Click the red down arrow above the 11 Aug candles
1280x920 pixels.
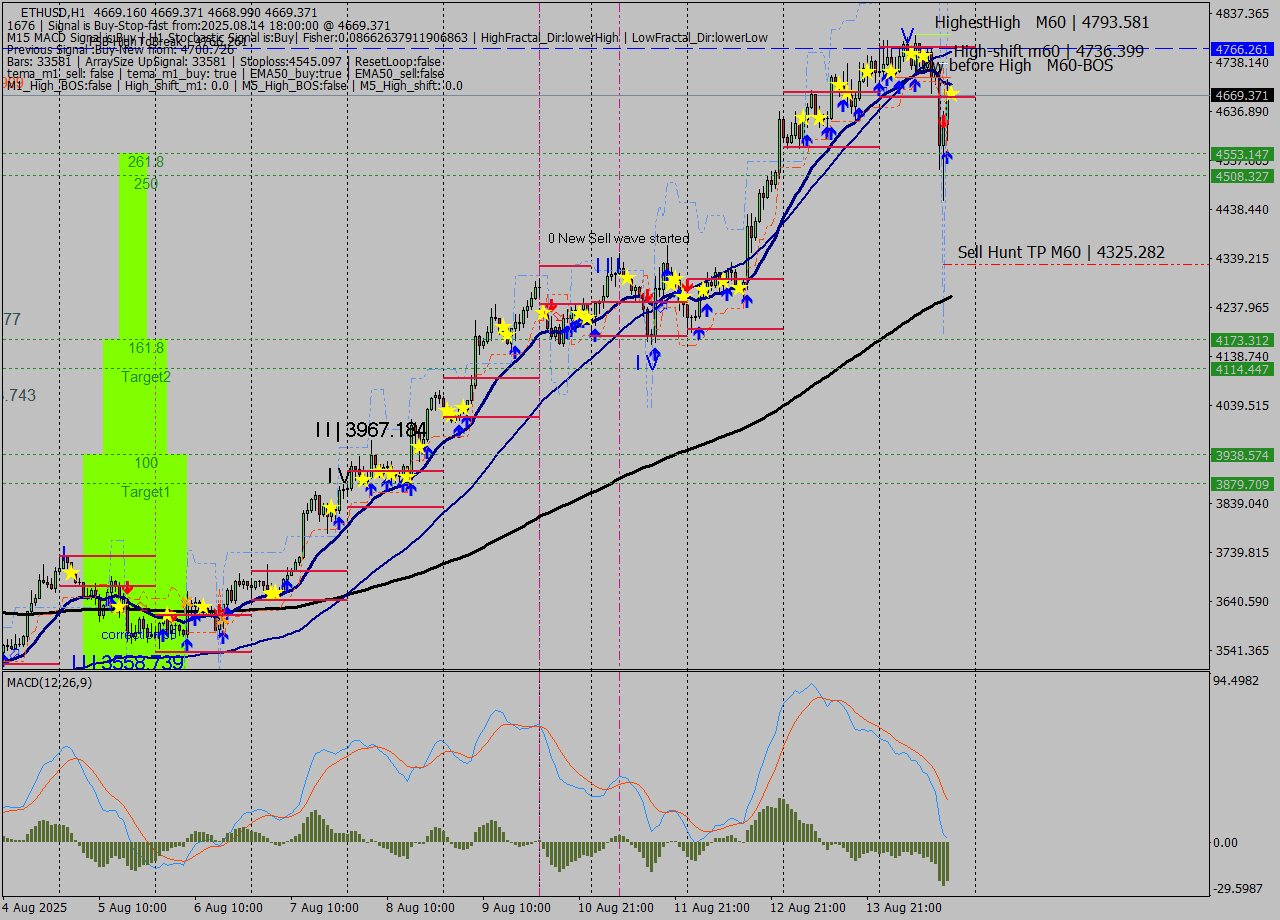point(687,287)
